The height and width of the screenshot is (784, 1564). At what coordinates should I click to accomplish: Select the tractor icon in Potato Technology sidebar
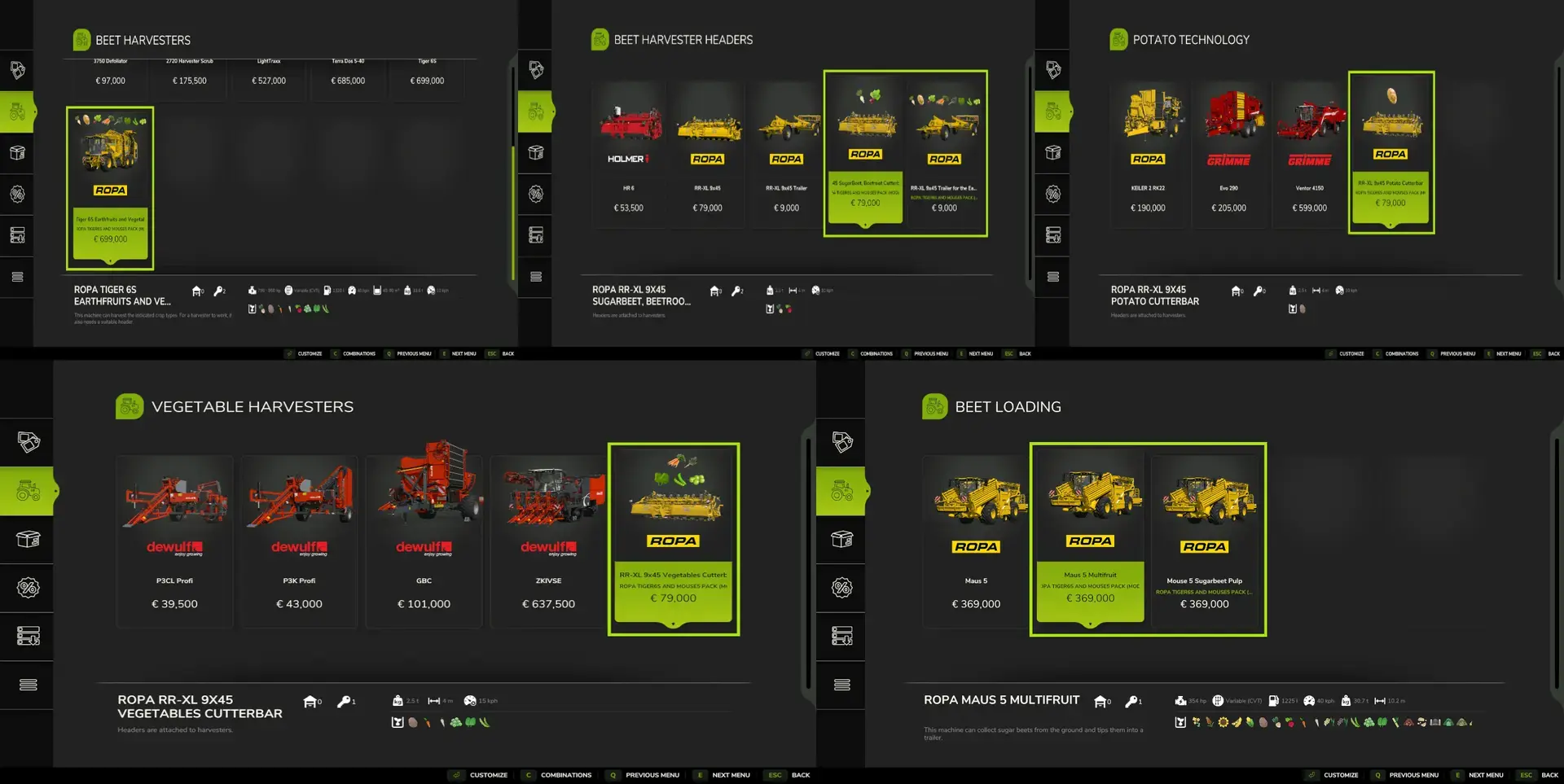1052,112
